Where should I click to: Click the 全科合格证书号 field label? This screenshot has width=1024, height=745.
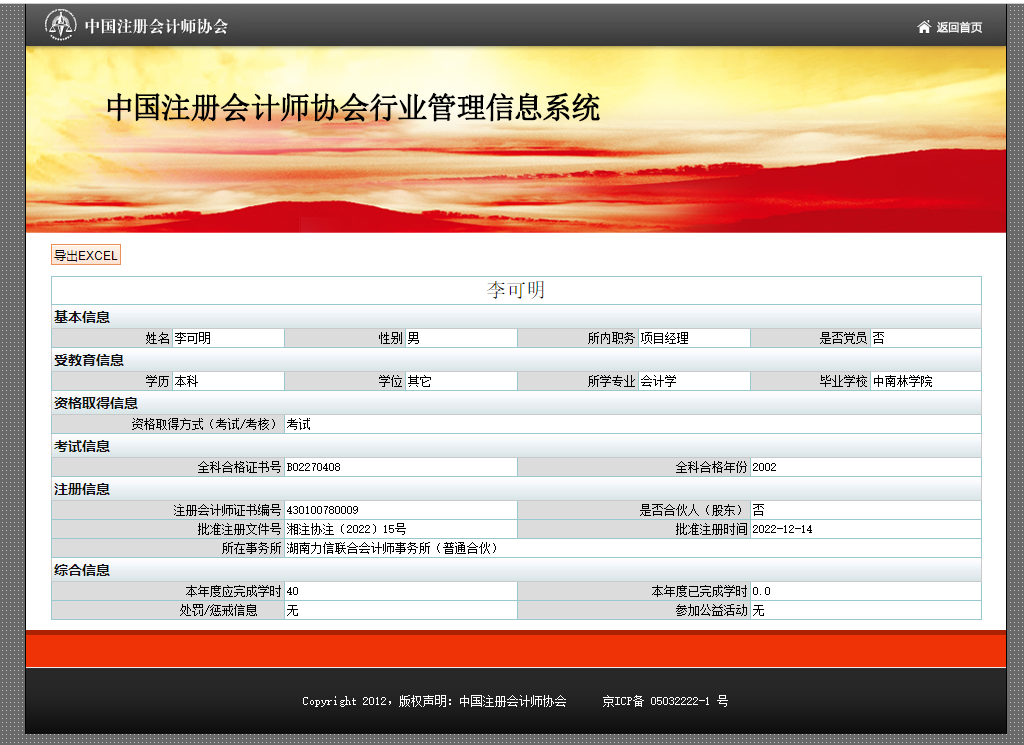240,468
